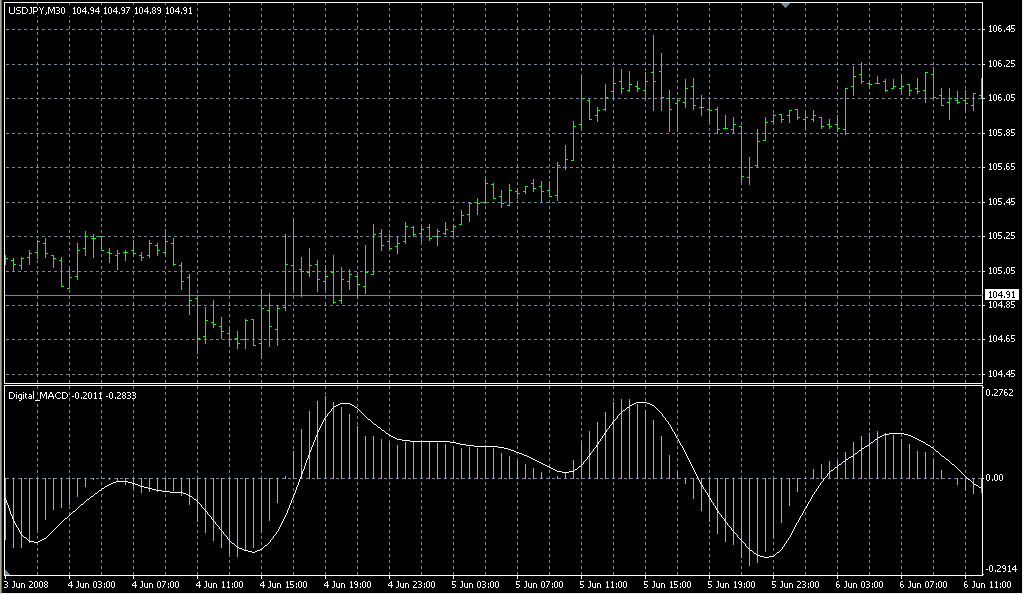
Task: Click the 3 Jun 2008 time label
Action: pyautogui.click(x=26, y=584)
